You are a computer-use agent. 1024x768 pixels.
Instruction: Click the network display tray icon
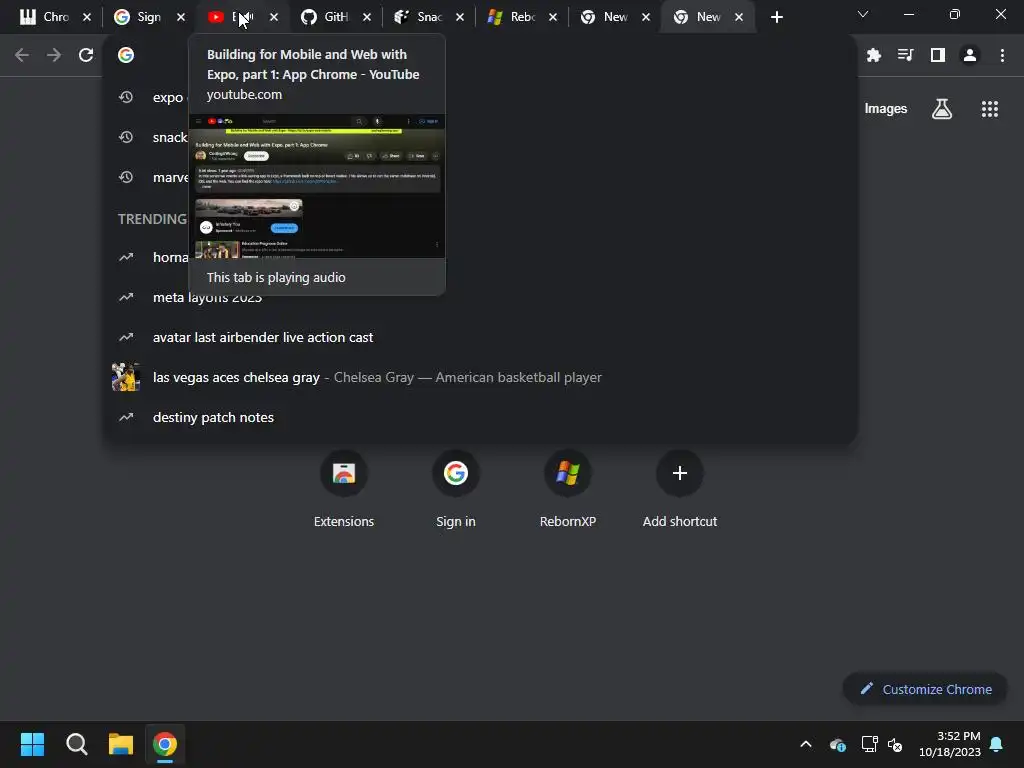coord(869,744)
